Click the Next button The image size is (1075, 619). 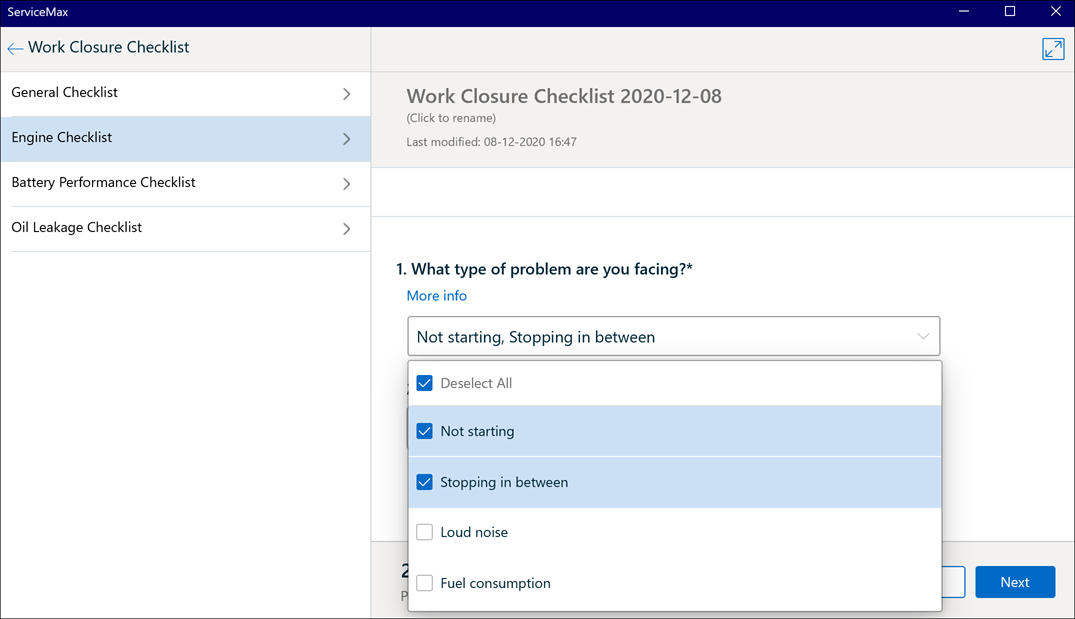pyautogui.click(x=1015, y=582)
